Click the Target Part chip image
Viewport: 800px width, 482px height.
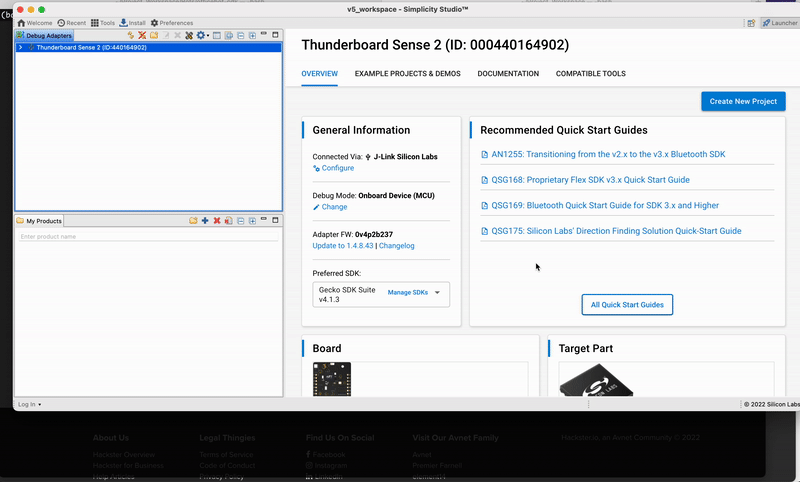click(x=596, y=380)
